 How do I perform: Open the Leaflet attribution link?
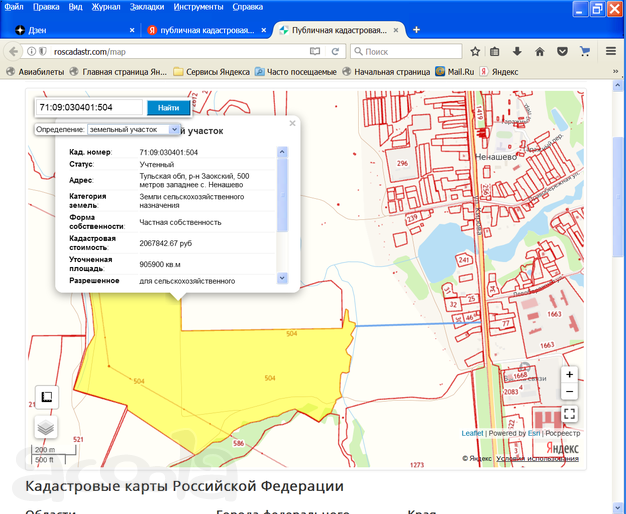pyautogui.click(x=472, y=433)
